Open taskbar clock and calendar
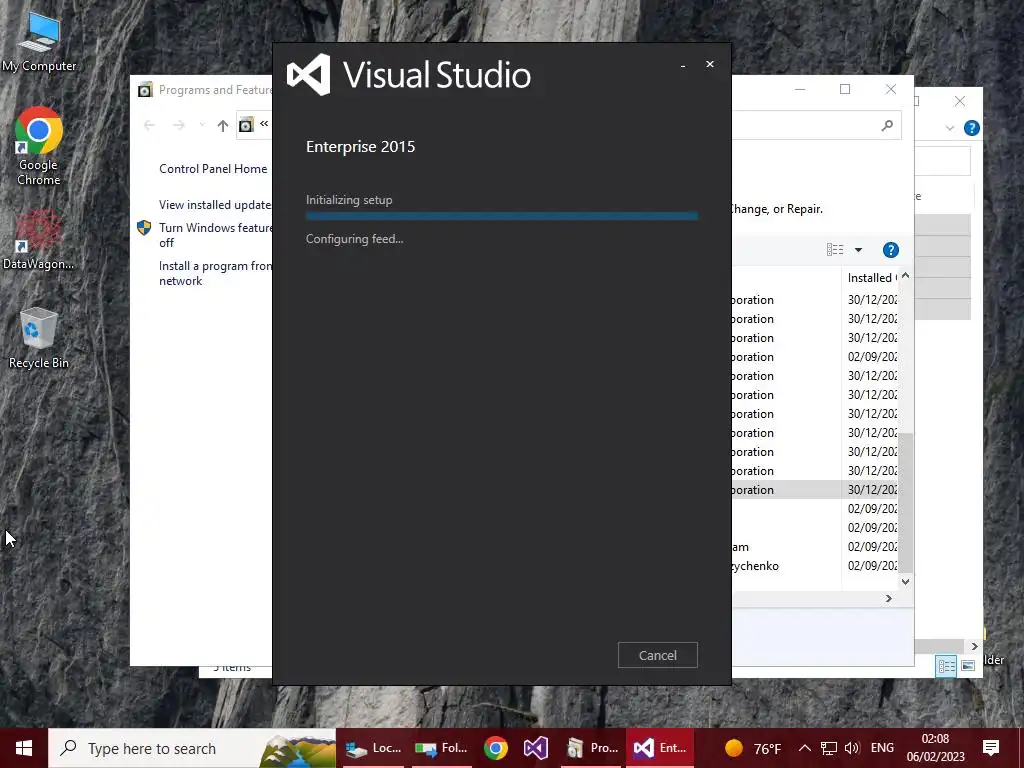The image size is (1024, 768). 935,748
